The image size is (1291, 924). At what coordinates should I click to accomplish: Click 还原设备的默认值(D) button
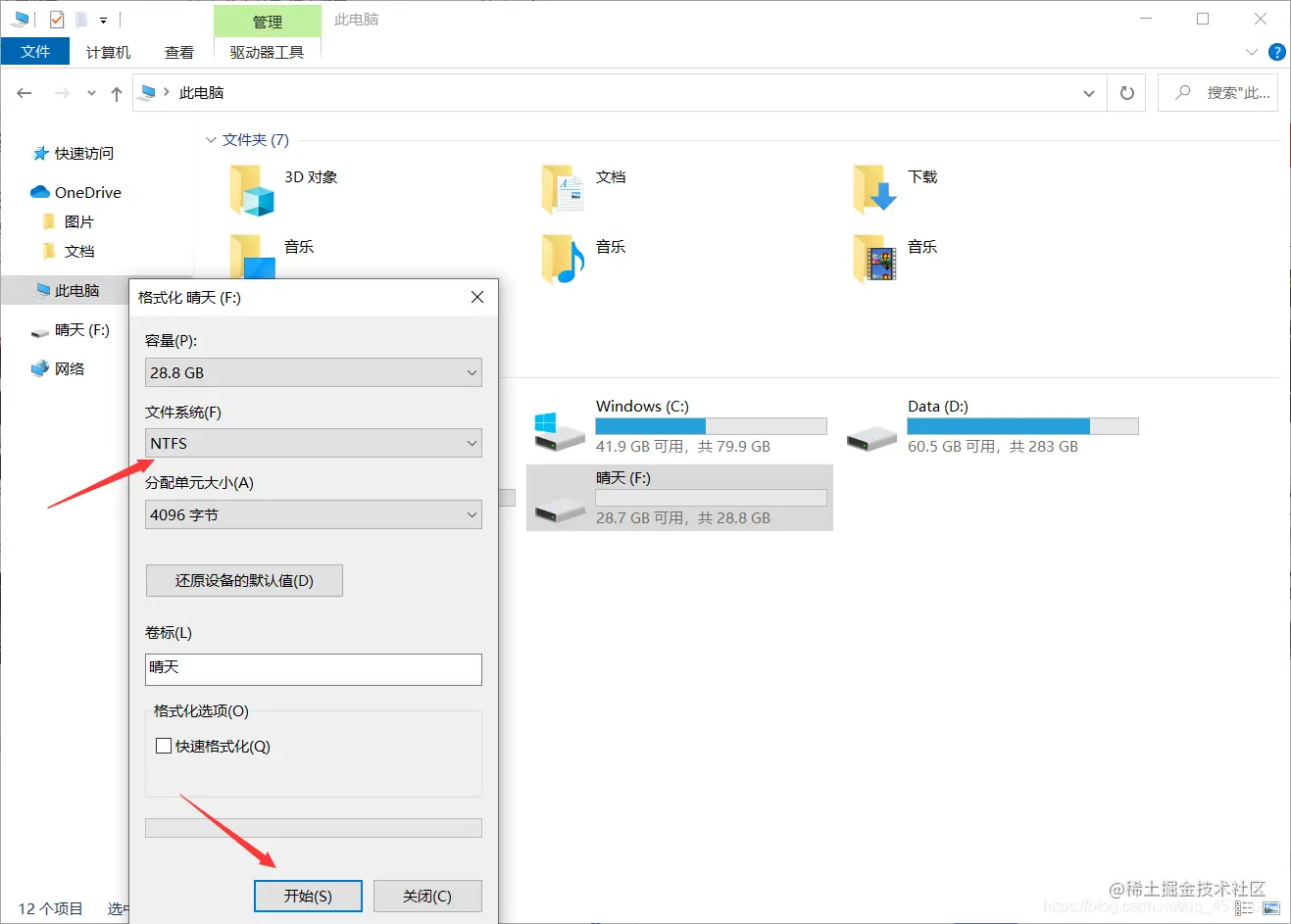point(244,580)
